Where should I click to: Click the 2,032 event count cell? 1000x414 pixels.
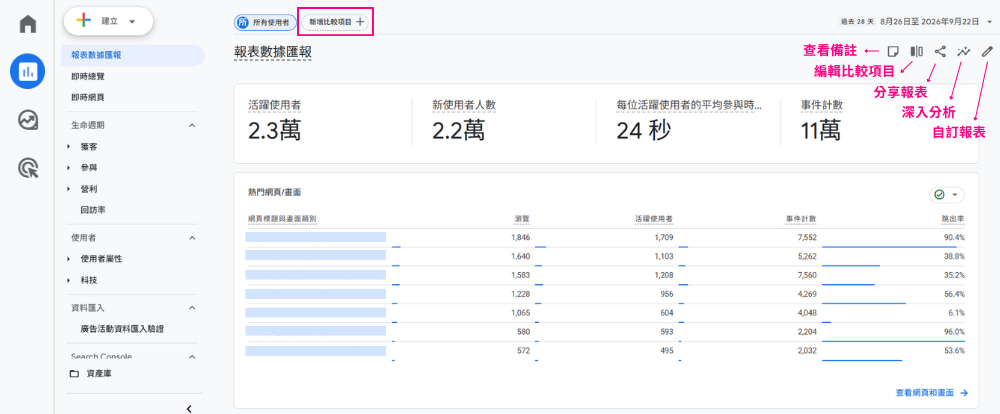[x=806, y=351]
